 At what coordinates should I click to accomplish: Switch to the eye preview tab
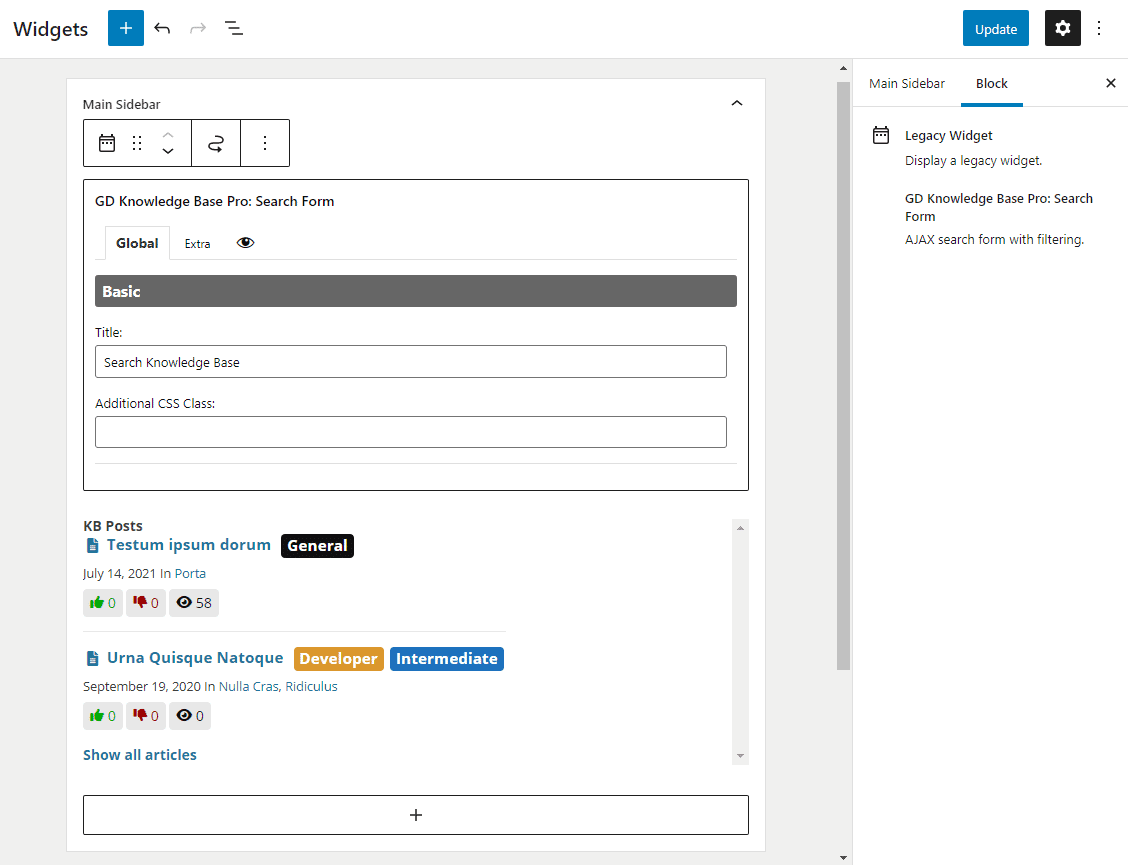pyautogui.click(x=245, y=243)
